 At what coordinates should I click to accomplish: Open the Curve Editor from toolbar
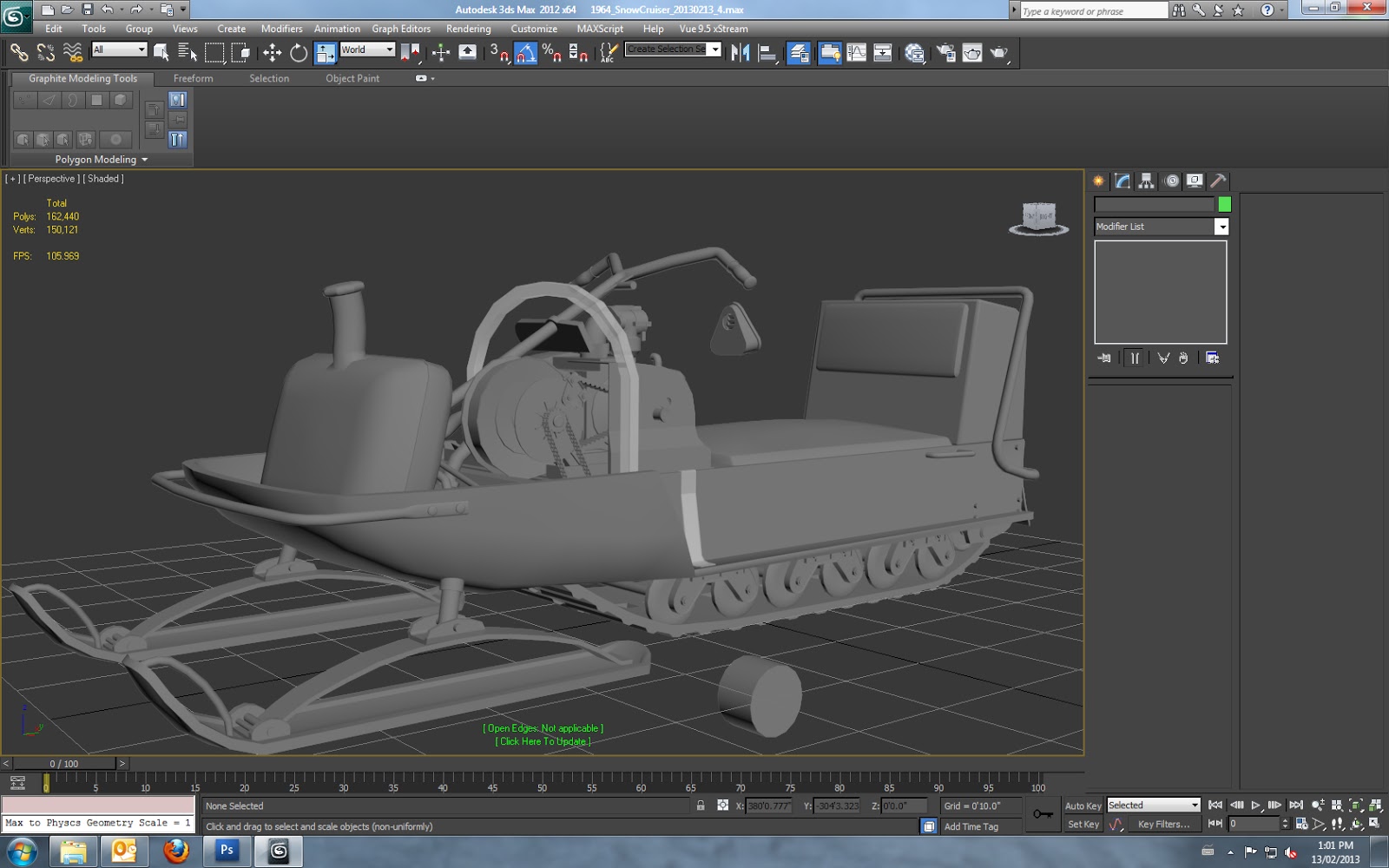[856, 53]
